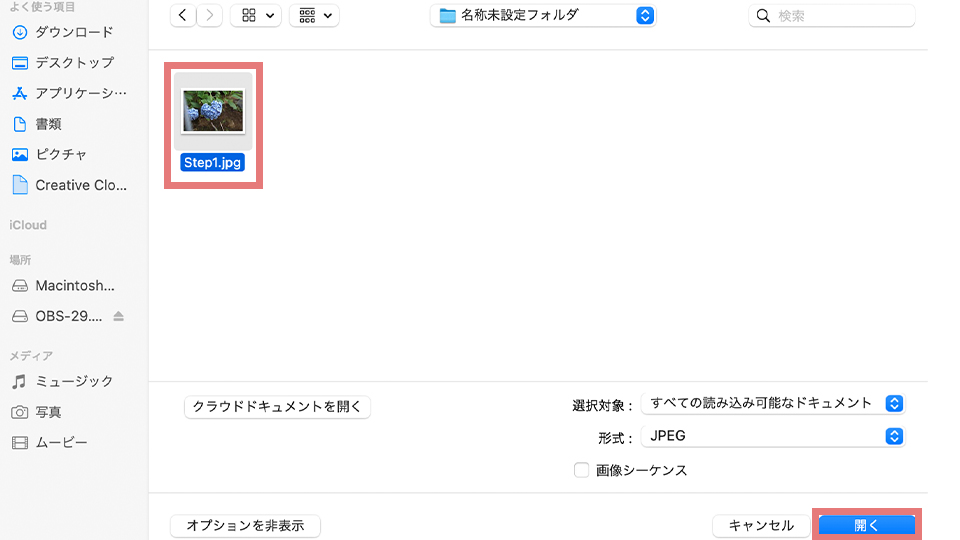The width and height of the screenshot is (960, 540).
Task: Click the Step1.jpg file name label
Action: point(212,162)
